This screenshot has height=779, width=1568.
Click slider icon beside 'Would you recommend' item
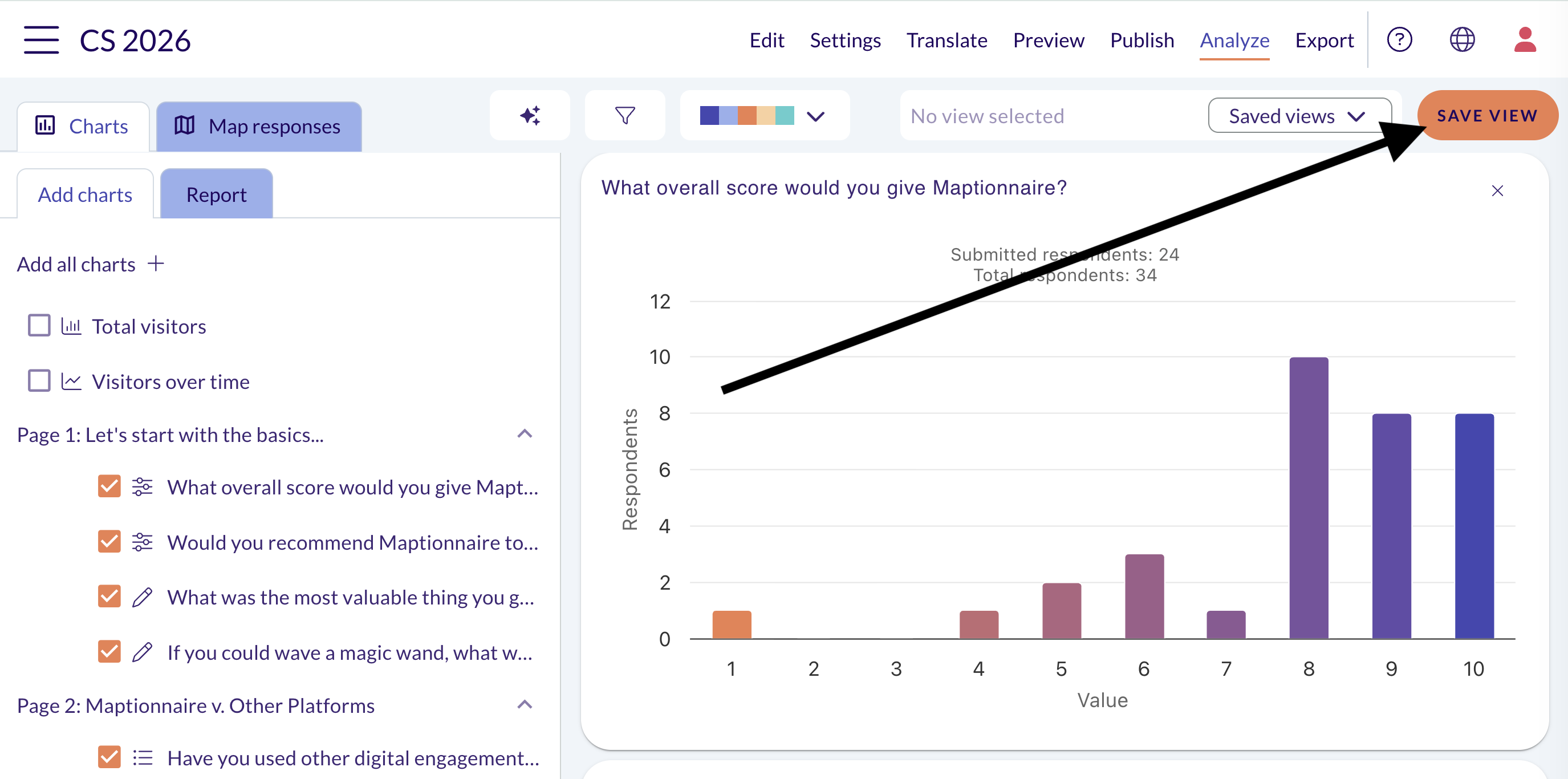coord(143,542)
